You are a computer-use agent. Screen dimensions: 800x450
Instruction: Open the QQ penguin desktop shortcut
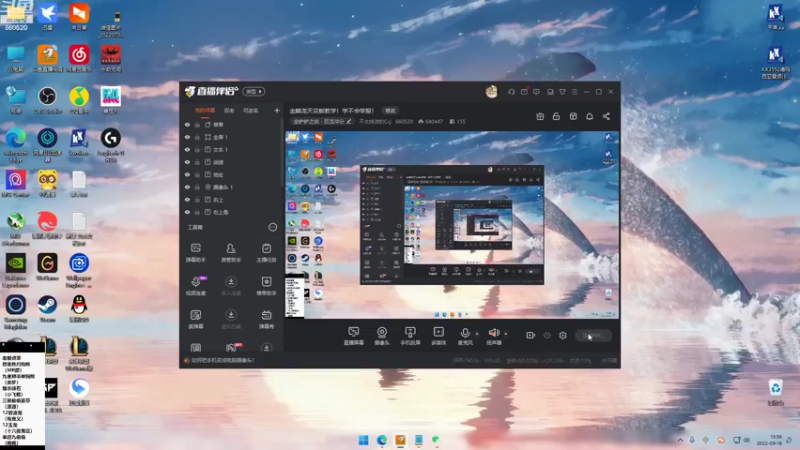(79, 308)
